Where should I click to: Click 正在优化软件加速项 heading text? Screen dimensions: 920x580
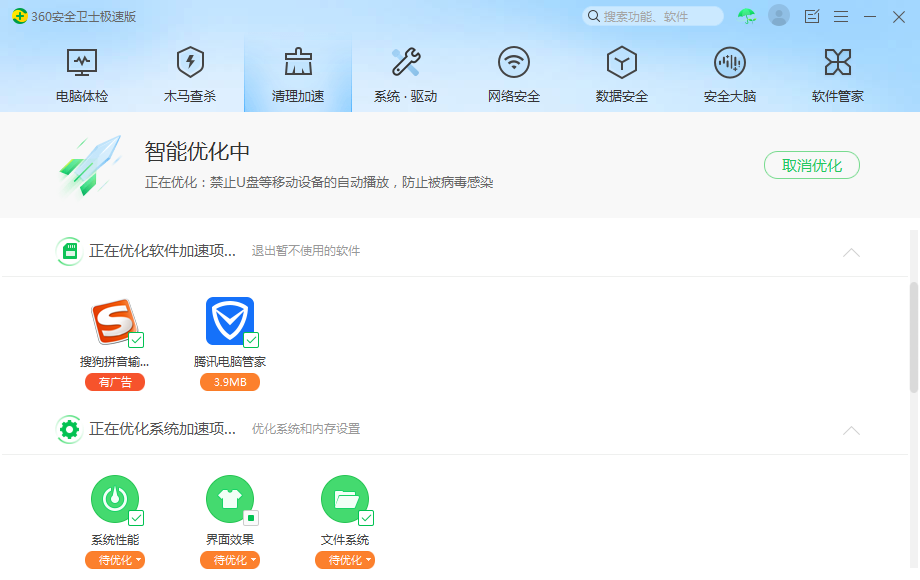[163, 251]
